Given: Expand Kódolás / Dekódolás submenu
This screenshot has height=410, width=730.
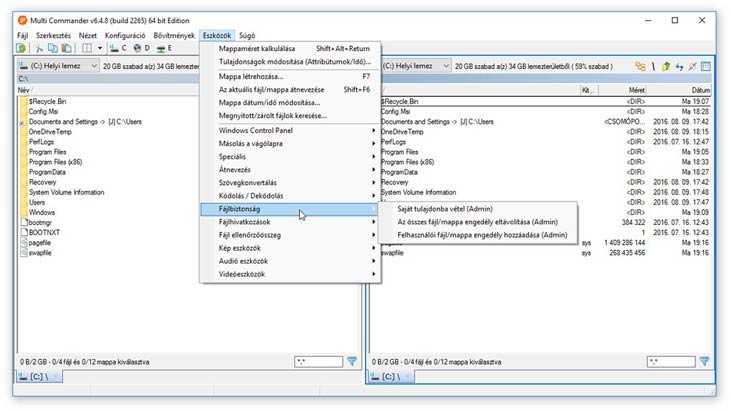Looking at the screenshot, I should click(x=291, y=195).
